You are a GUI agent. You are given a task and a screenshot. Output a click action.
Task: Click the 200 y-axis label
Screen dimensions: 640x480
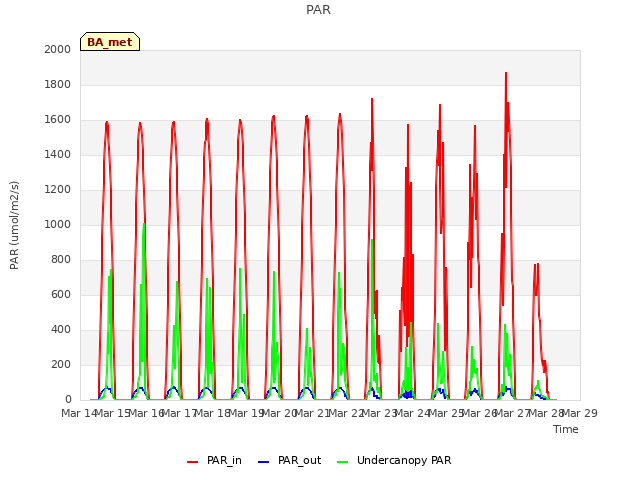click(x=61, y=364)
